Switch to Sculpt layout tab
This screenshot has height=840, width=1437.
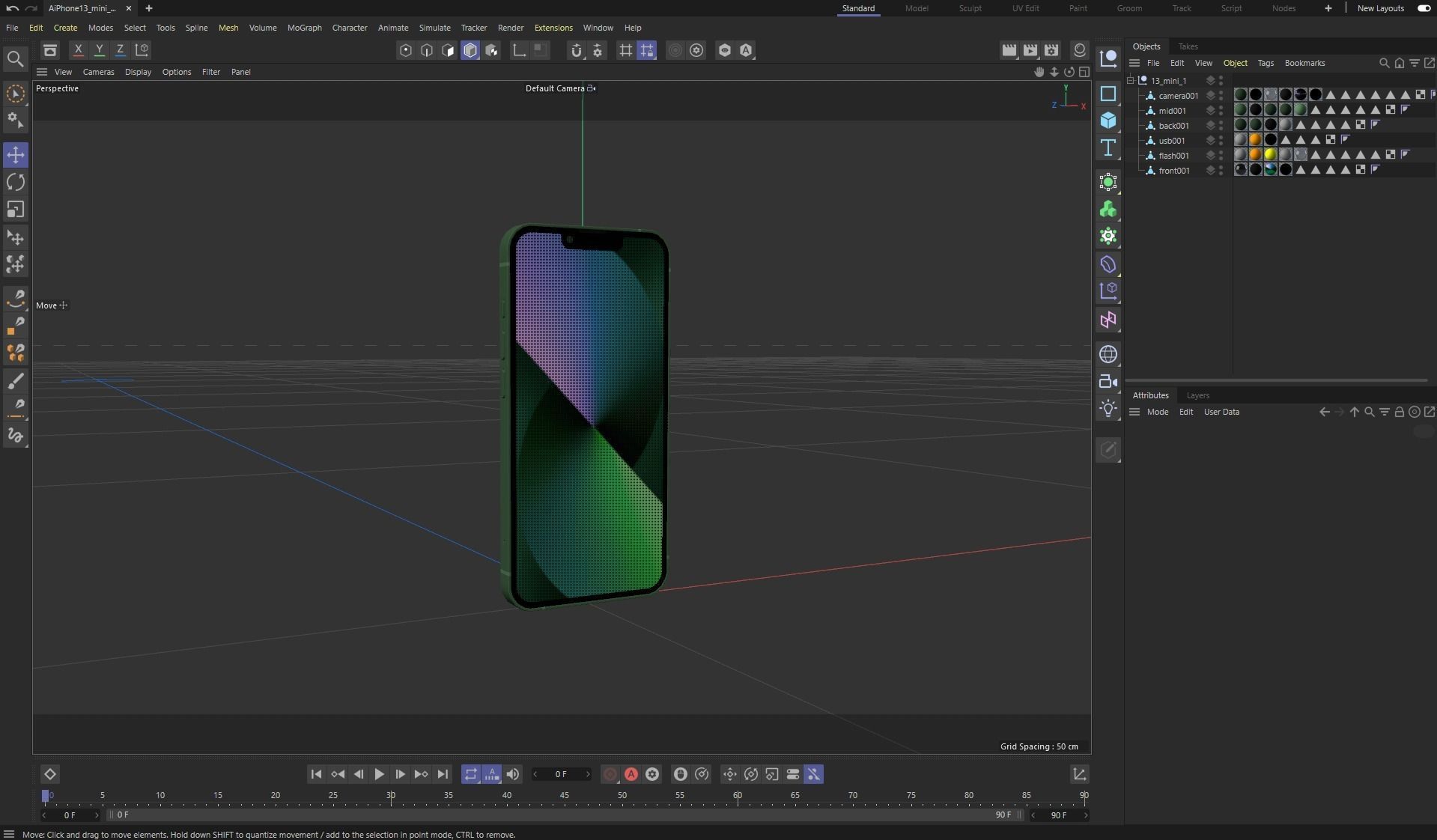pos(970,8)
